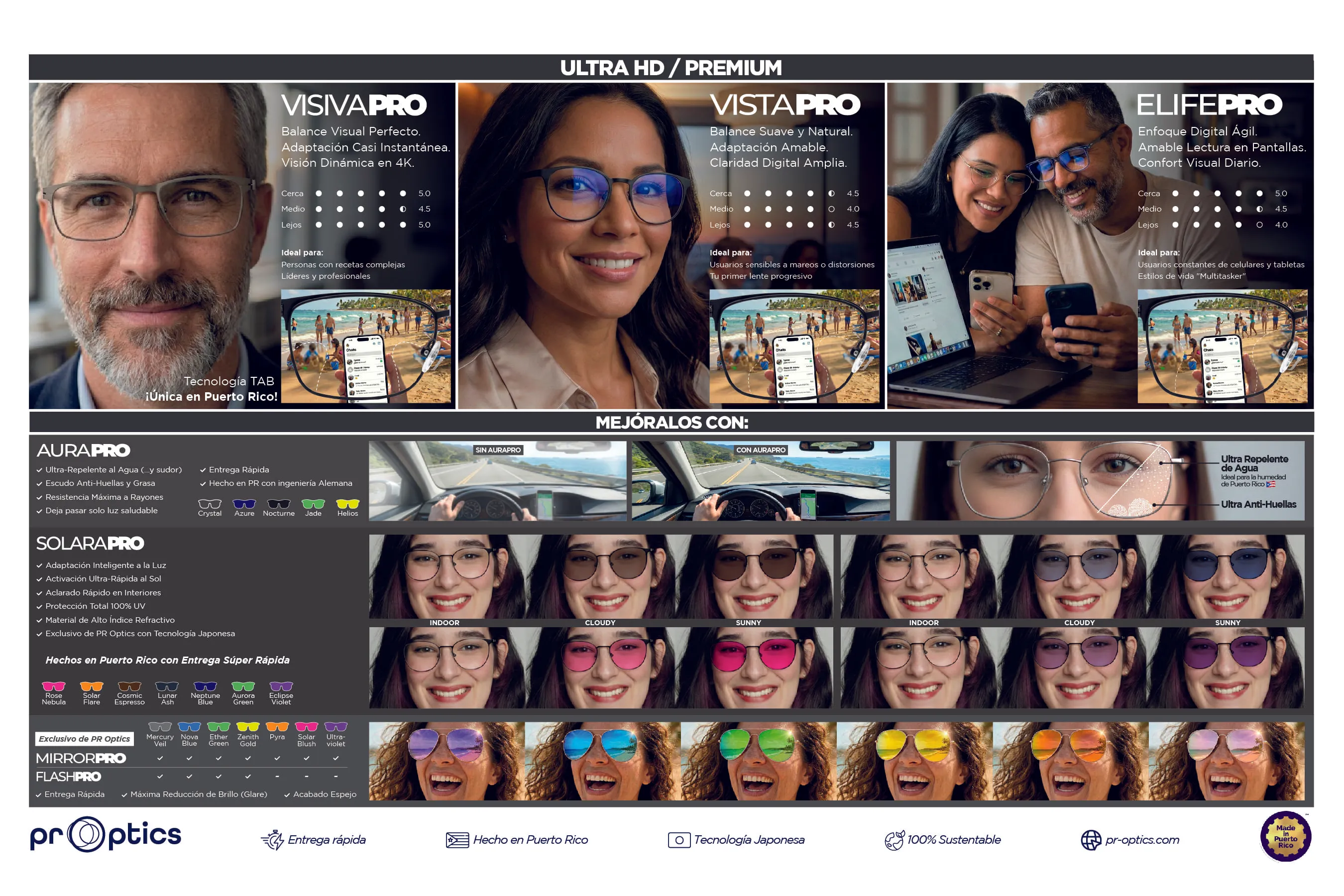Viewport: 1344px width, 896px height.
Task: Select the Rose Nebula glasses icon
Action: (x=54, y=686)
